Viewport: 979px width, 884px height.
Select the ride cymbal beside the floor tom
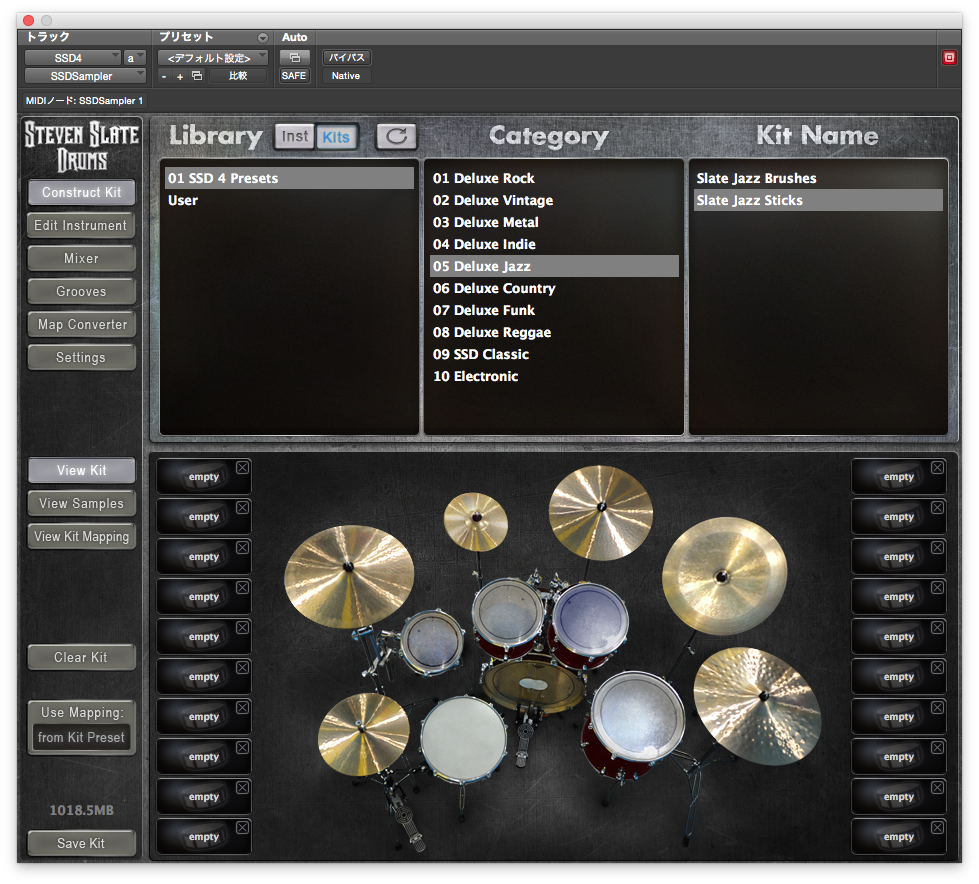757,705
